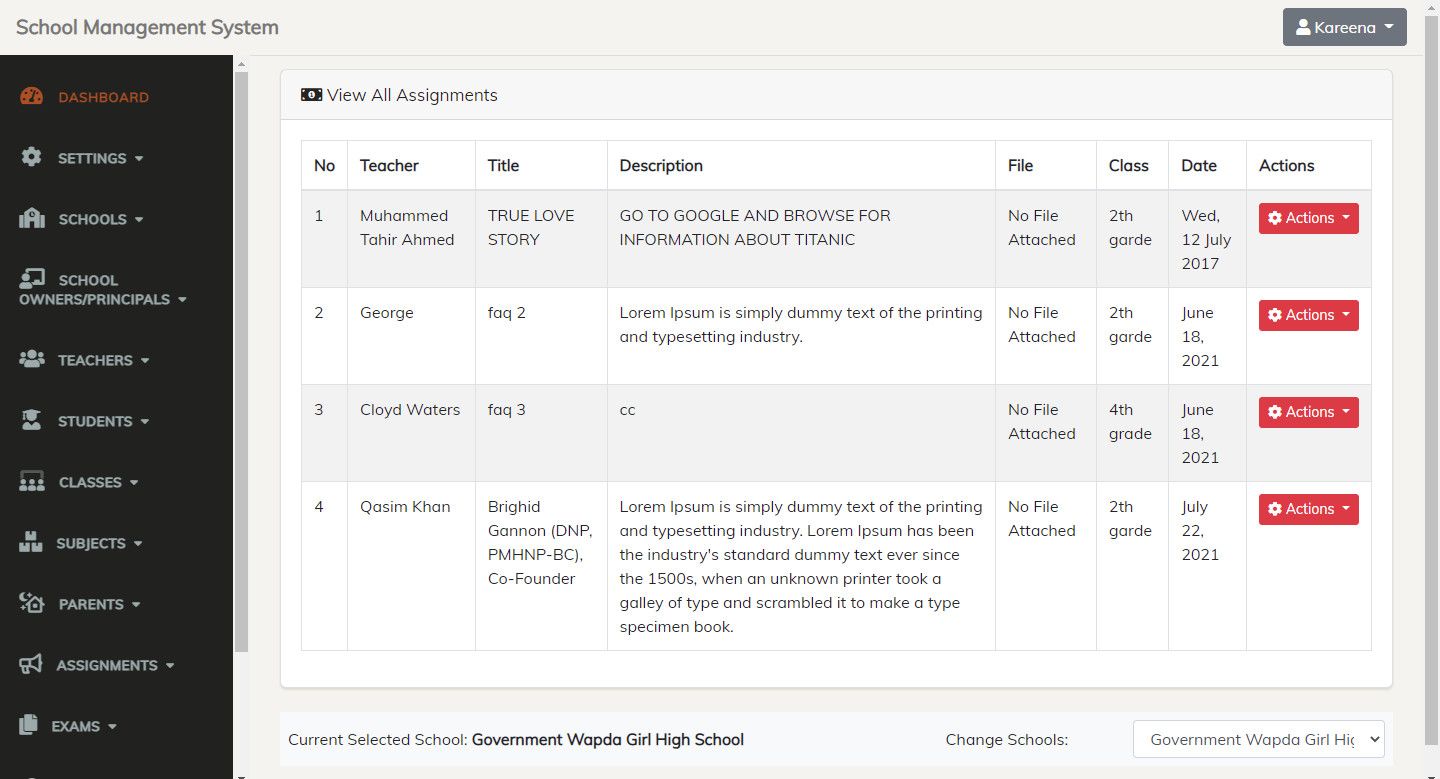Click the Assignments megaphone icon
The height and width of the screenshot is (779, 1440).
pos(31,664)
